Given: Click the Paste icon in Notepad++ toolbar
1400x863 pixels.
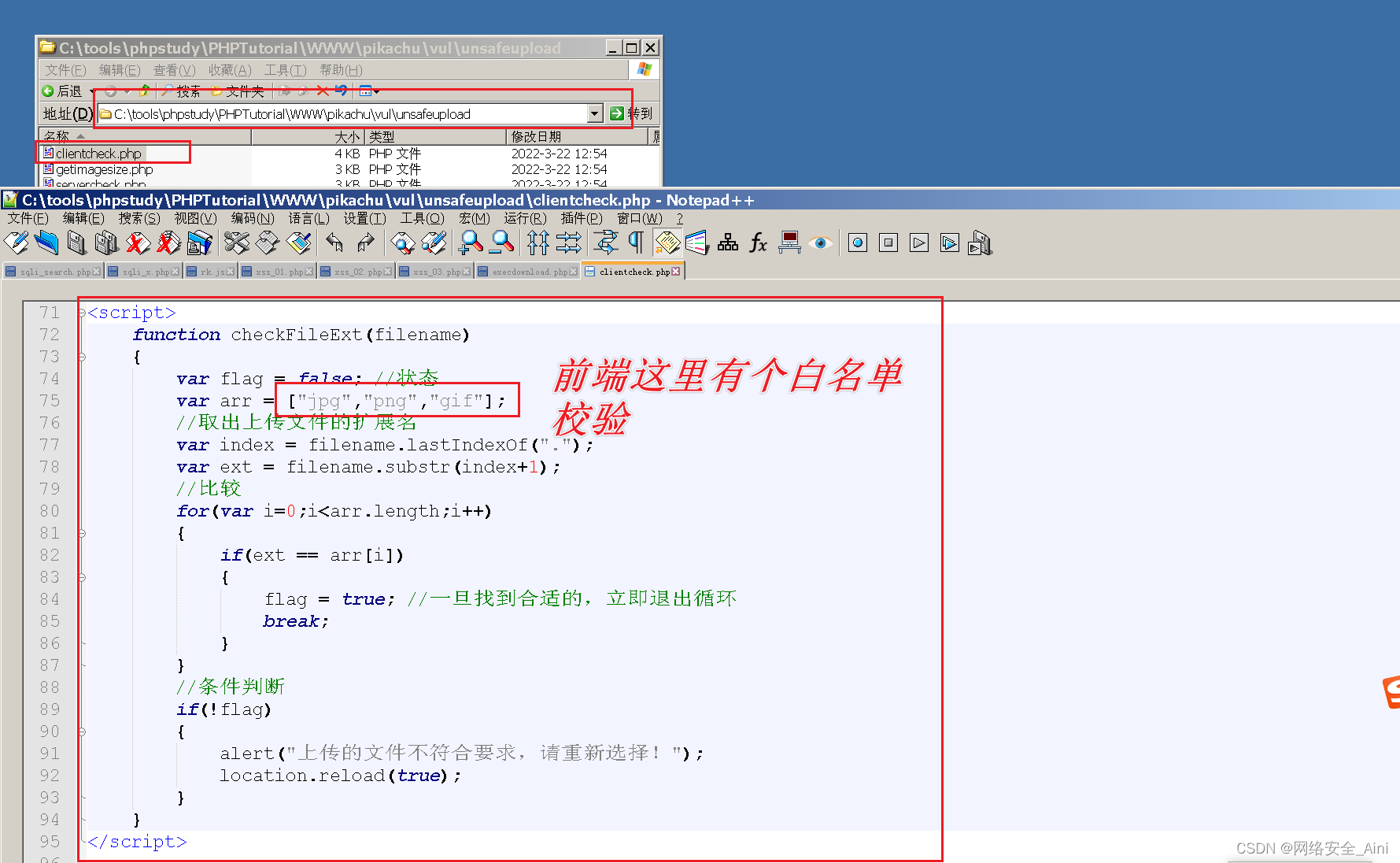Looking at the screenshot, I should 299,243.
